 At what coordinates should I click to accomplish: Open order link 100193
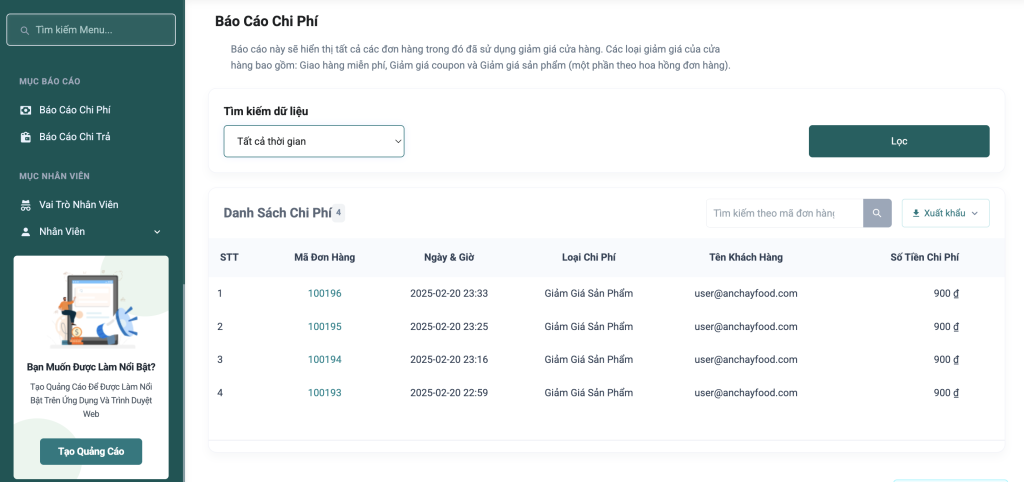(x=324, y=393)
